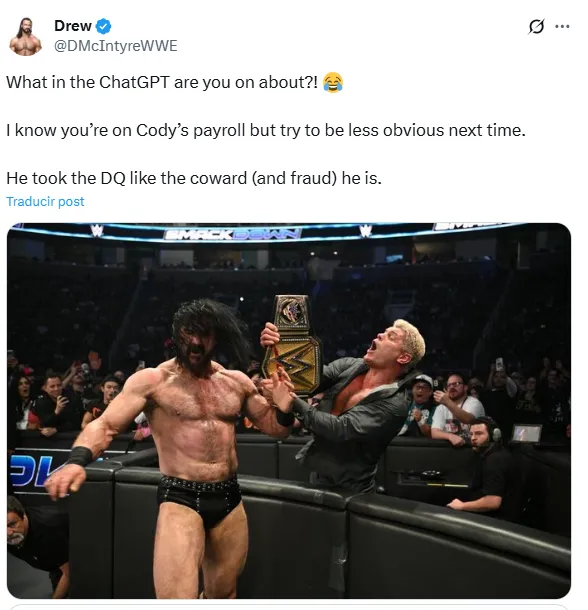Click the Grok slashed-circle icon
The height and width of the screenshot is (610, 588).
536,26
